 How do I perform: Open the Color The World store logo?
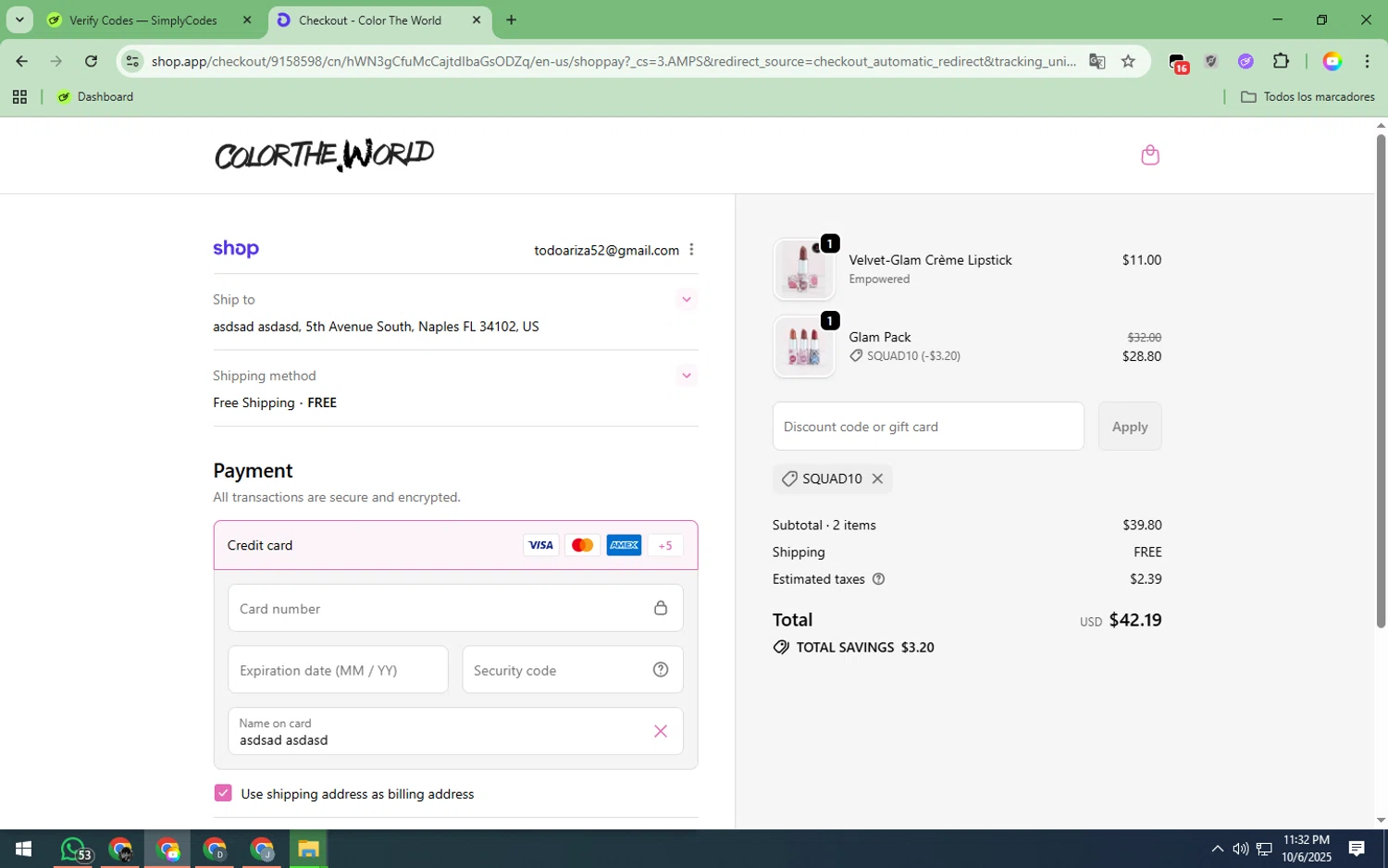click(324, 155)
